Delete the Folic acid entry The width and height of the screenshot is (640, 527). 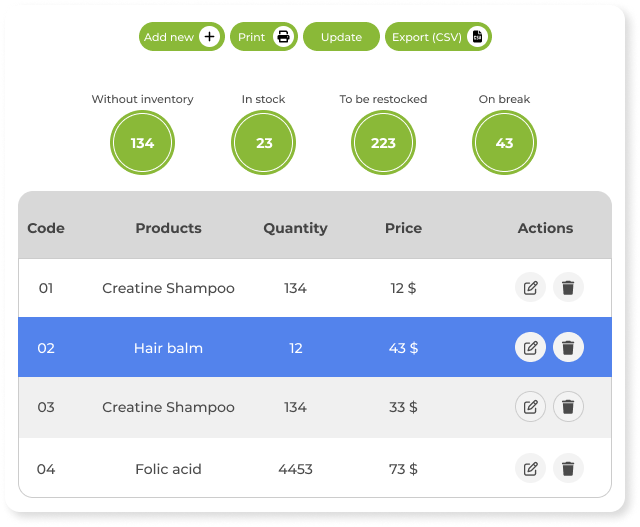pyautogui.click(x=568, y=468)
